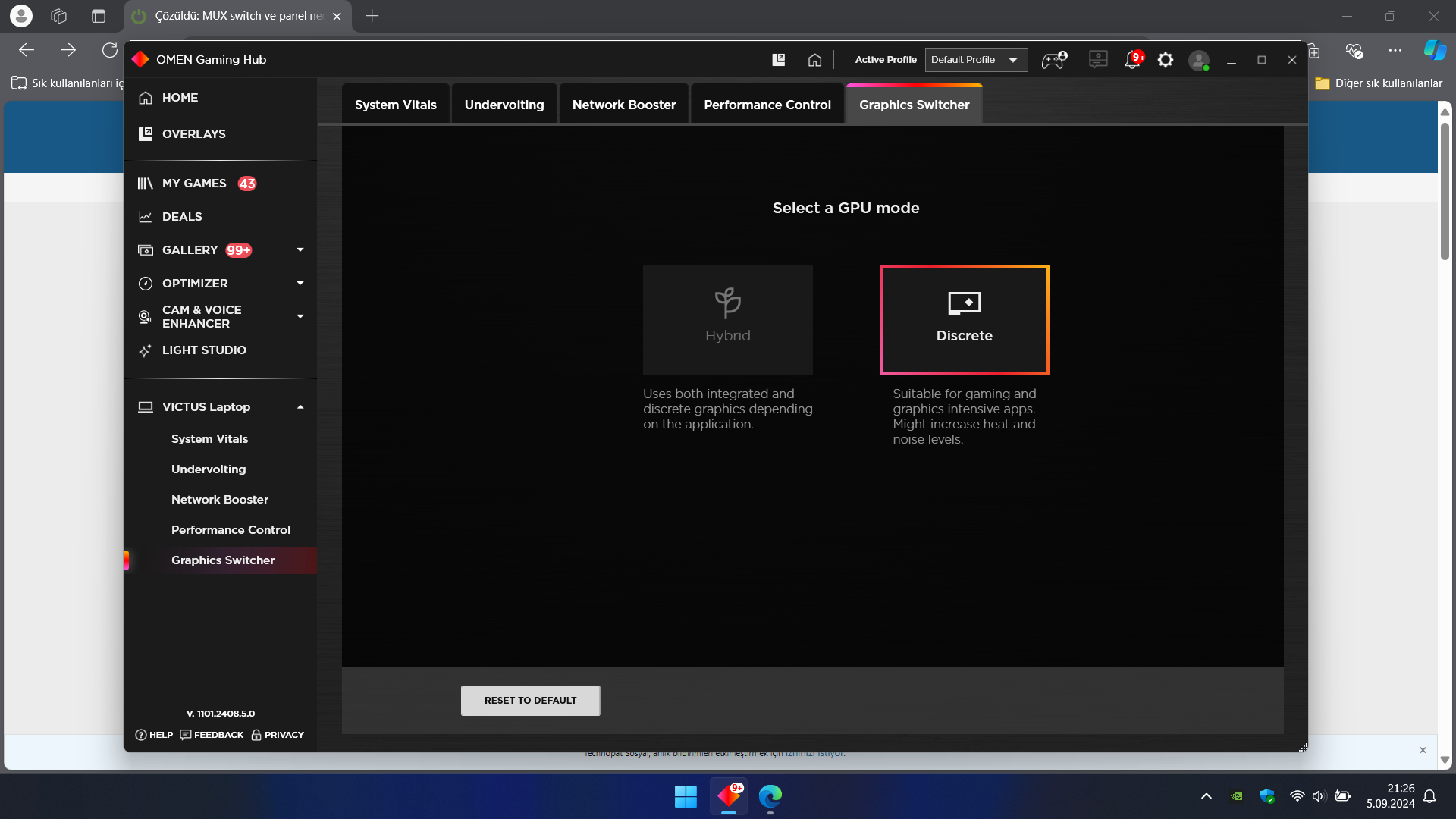
Task: Open notifications bell with 9+ badge
Action: coord(1133,60)
